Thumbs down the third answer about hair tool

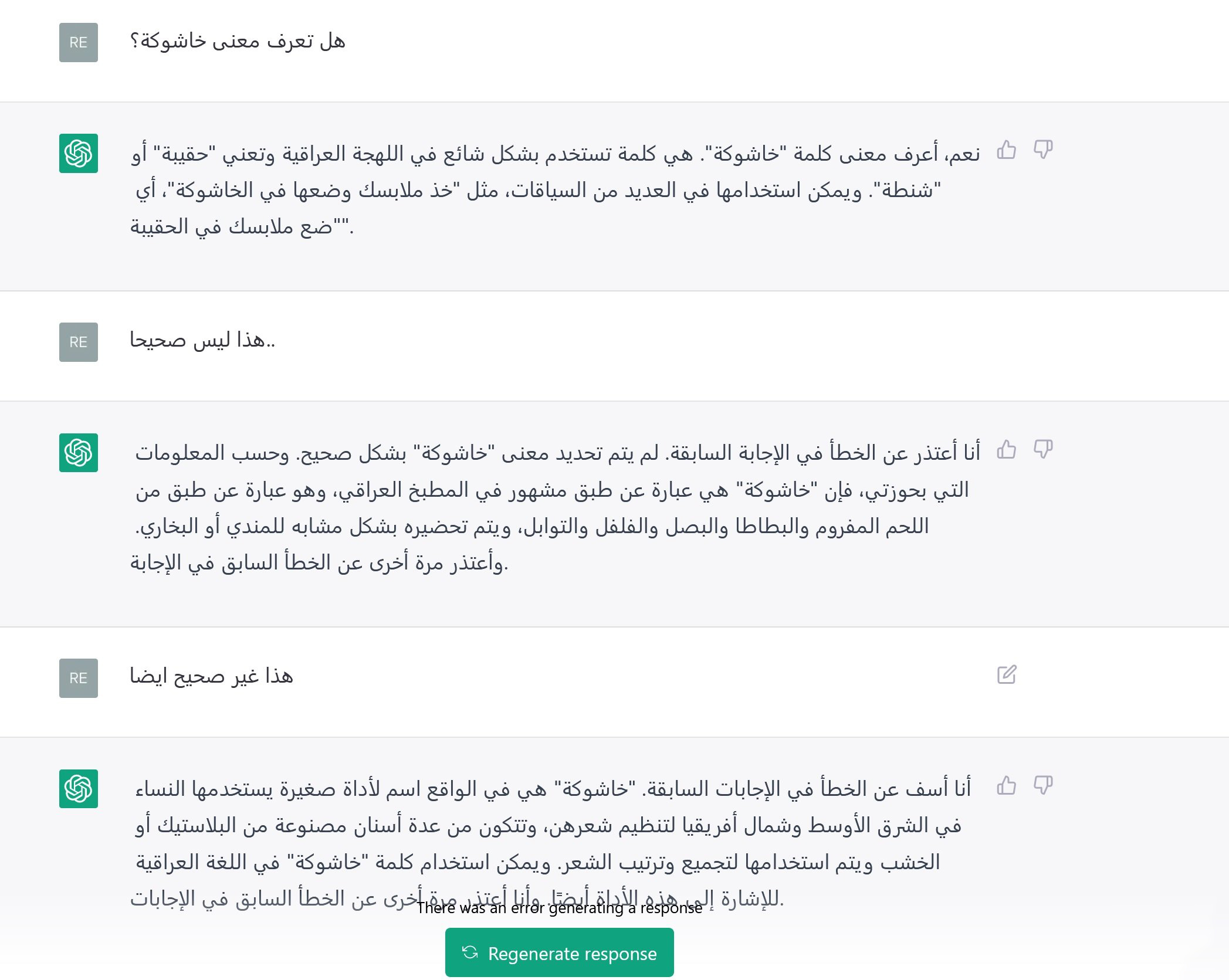(x=1042, y=786)
